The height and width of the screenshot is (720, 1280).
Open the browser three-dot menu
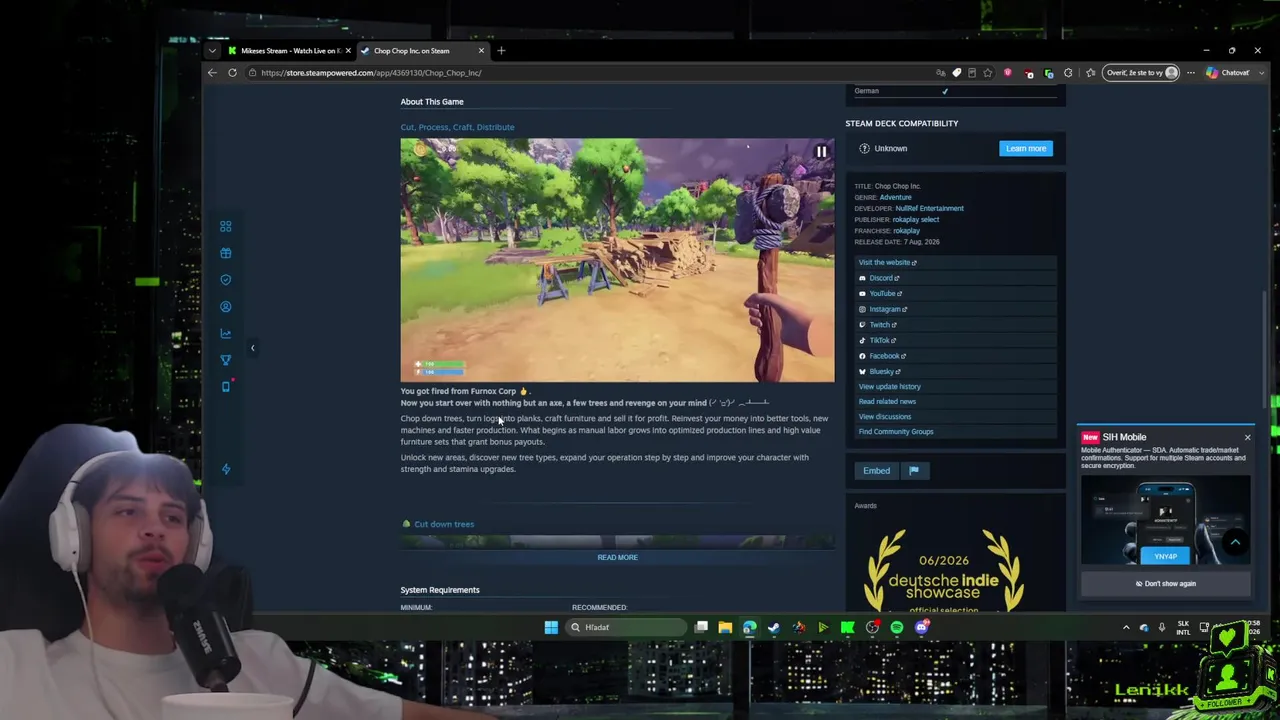[1190, 73]
